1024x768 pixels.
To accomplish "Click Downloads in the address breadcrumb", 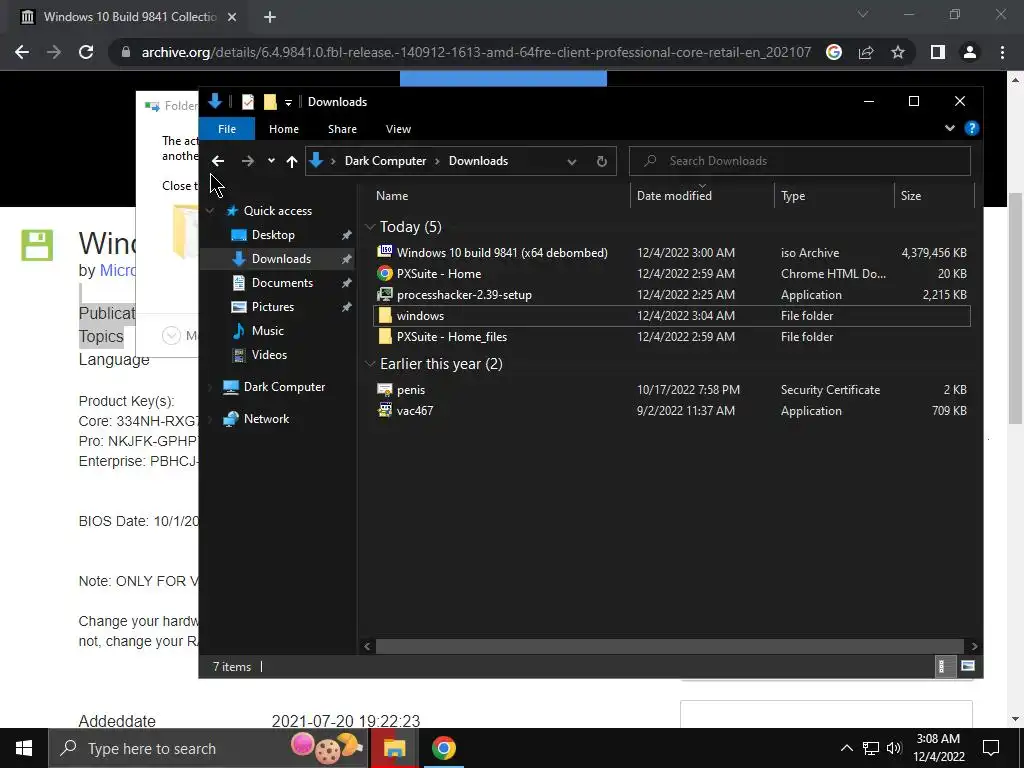I will tap(478, 161).
